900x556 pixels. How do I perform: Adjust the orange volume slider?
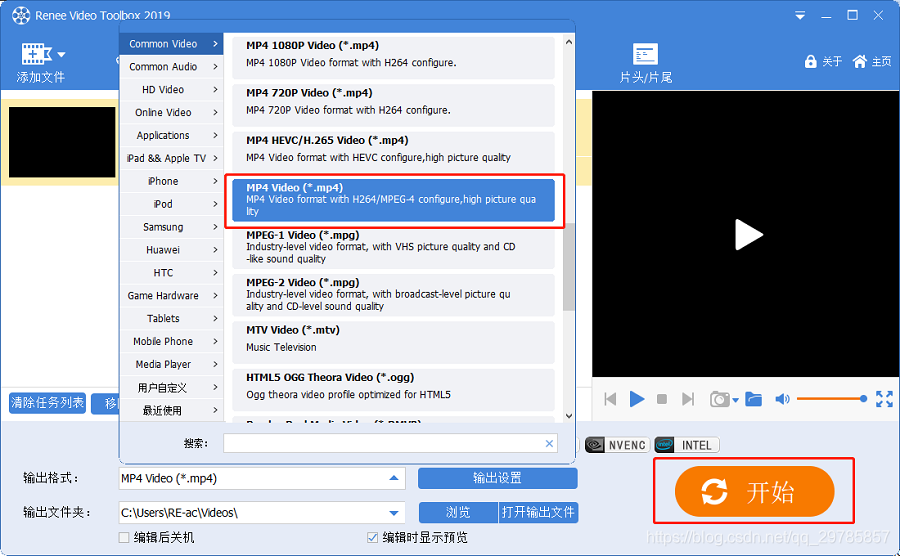coord(831,399)
